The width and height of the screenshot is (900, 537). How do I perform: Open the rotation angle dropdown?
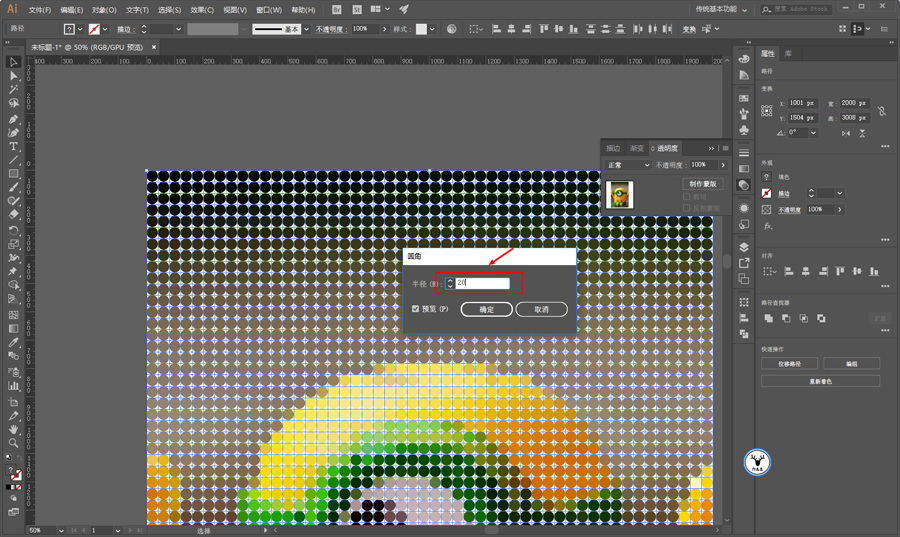pos(813,133)
